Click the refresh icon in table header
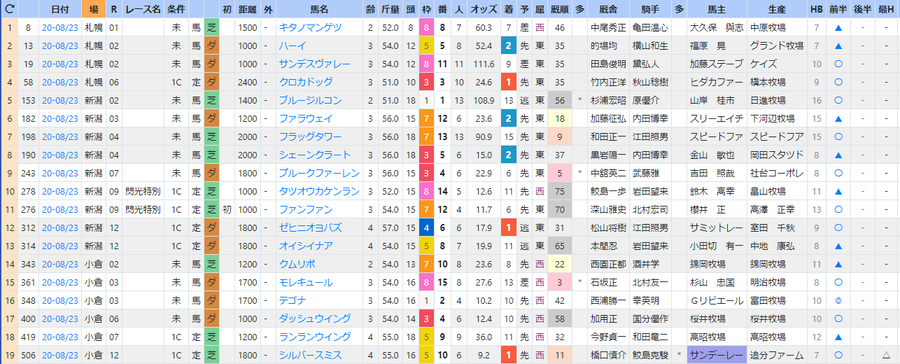The image size is (900, 364). (x=10, y=9)
